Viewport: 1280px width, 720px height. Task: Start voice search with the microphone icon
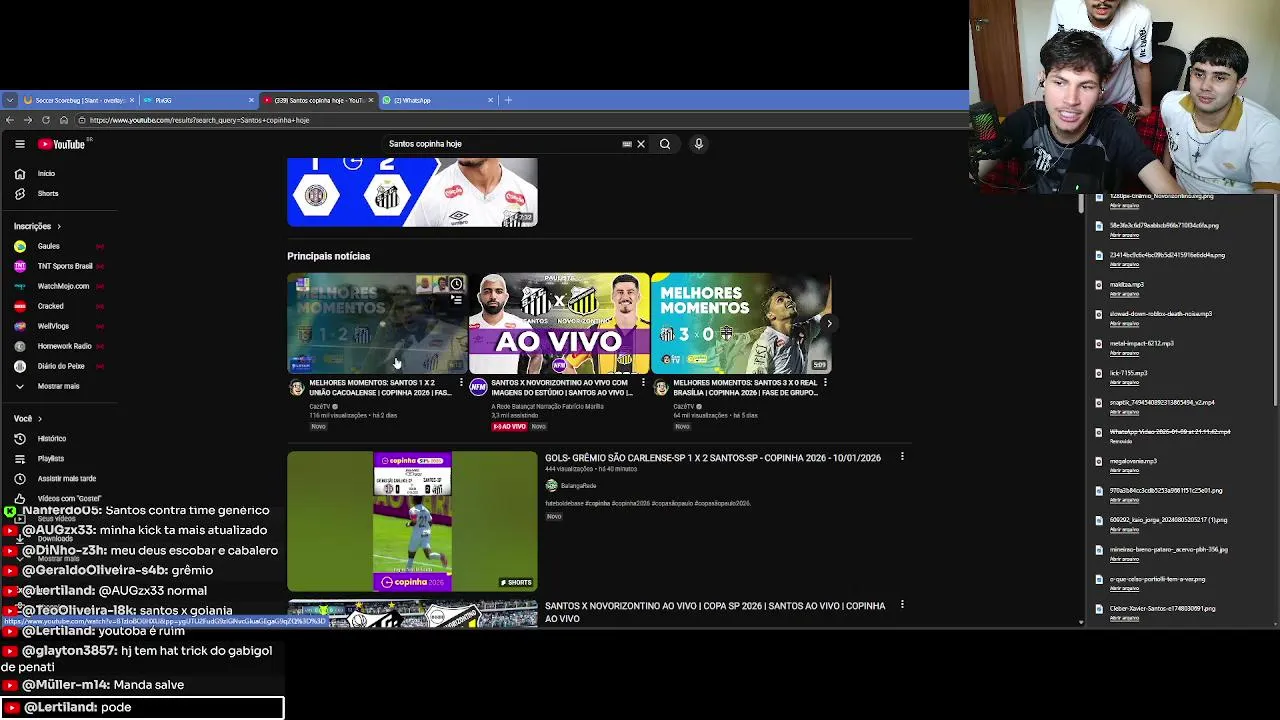tap(699, 144)
